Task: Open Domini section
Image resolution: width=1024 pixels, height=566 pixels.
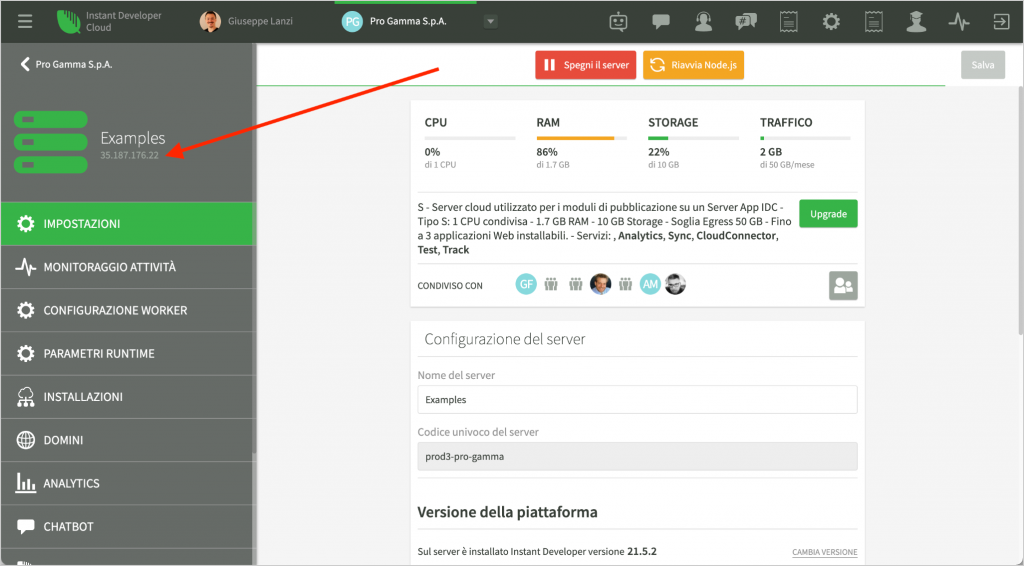Action: (127, 440)
